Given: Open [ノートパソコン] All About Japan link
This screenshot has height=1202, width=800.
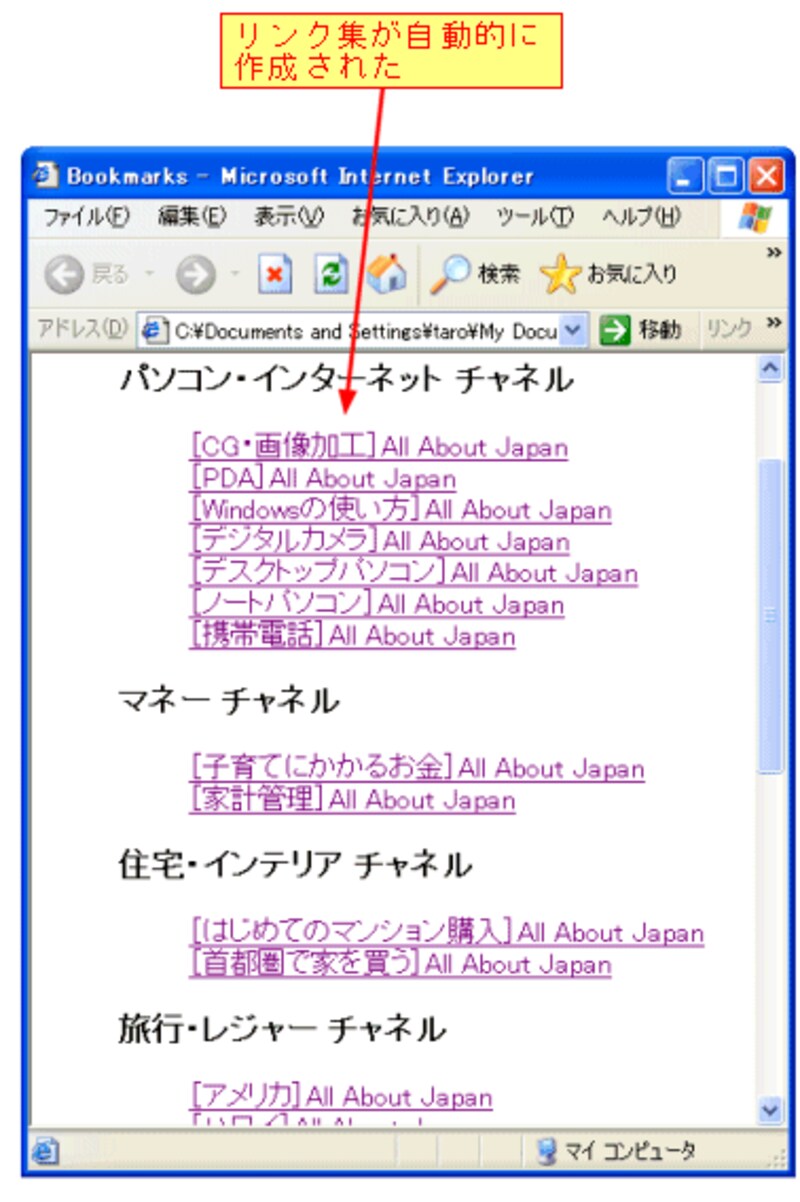Looking at the screenshot, I should [377, 605].
